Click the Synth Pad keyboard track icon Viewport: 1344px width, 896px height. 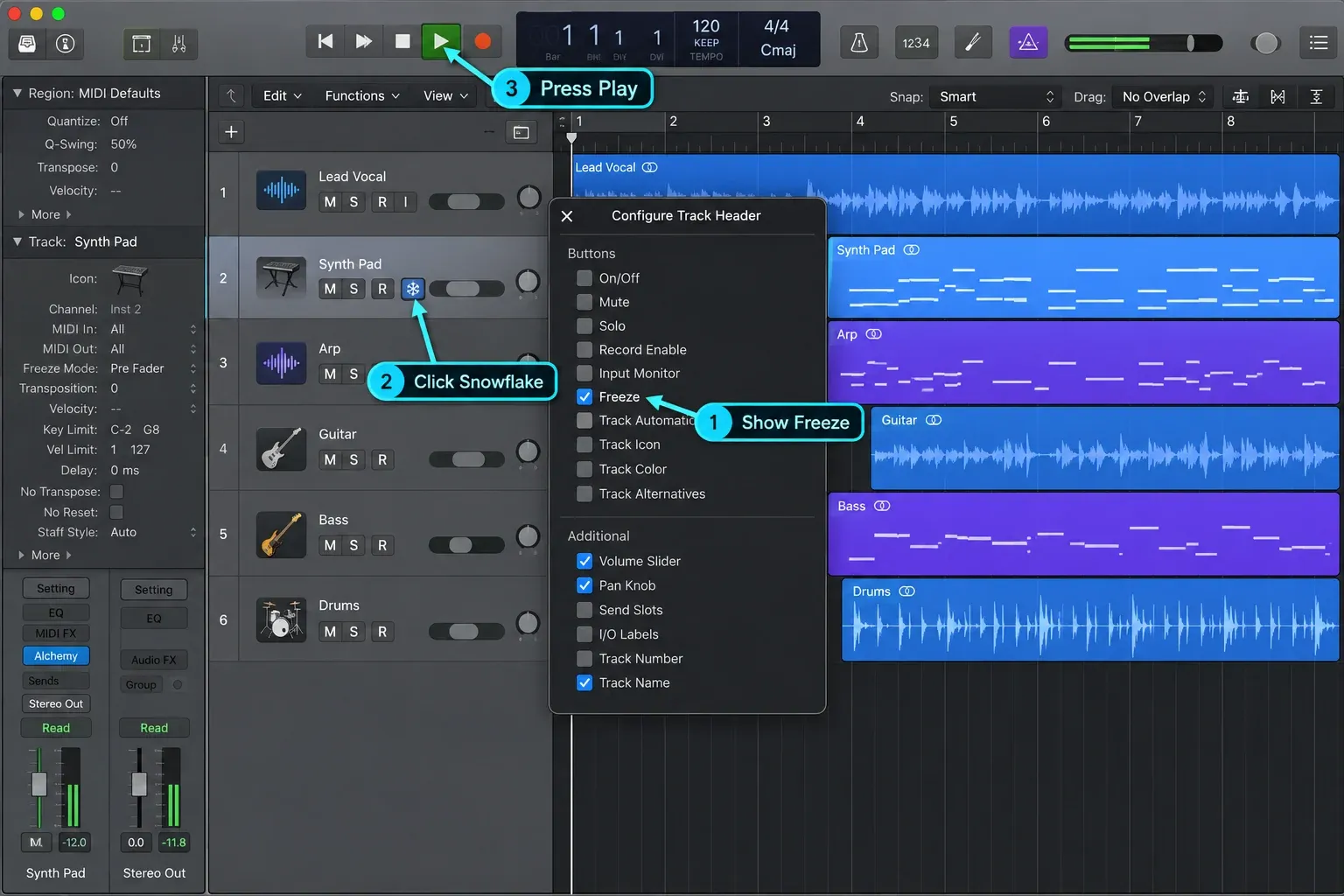(x=281, y=277)
